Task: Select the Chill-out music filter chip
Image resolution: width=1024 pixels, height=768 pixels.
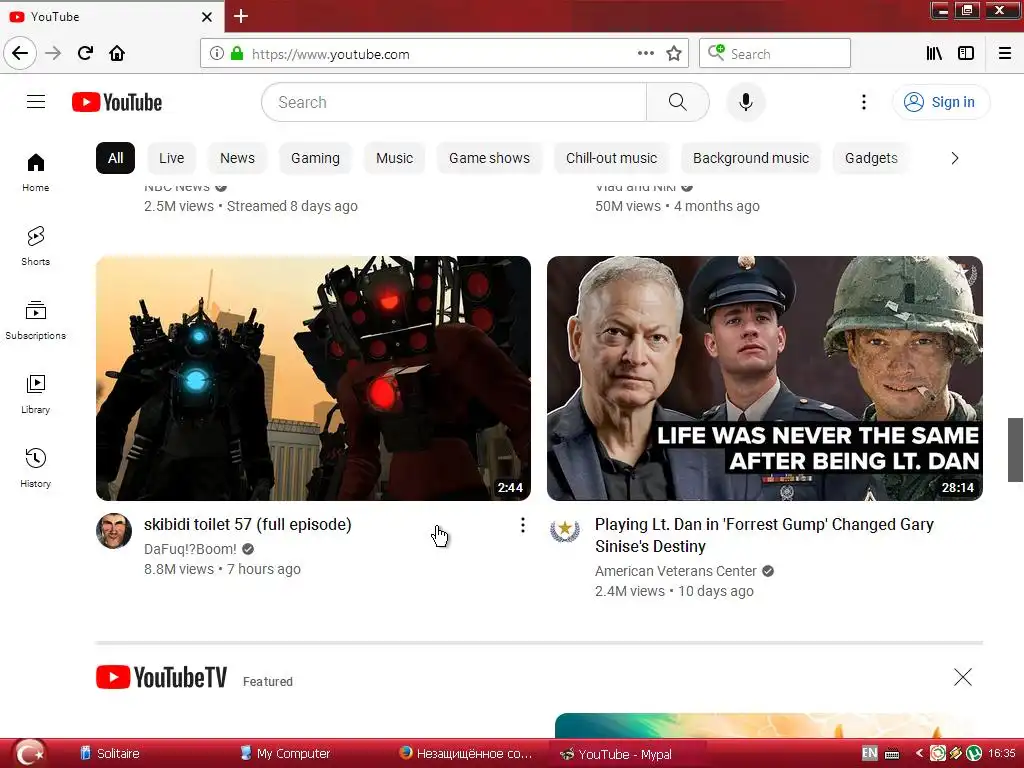Action: 611,158
